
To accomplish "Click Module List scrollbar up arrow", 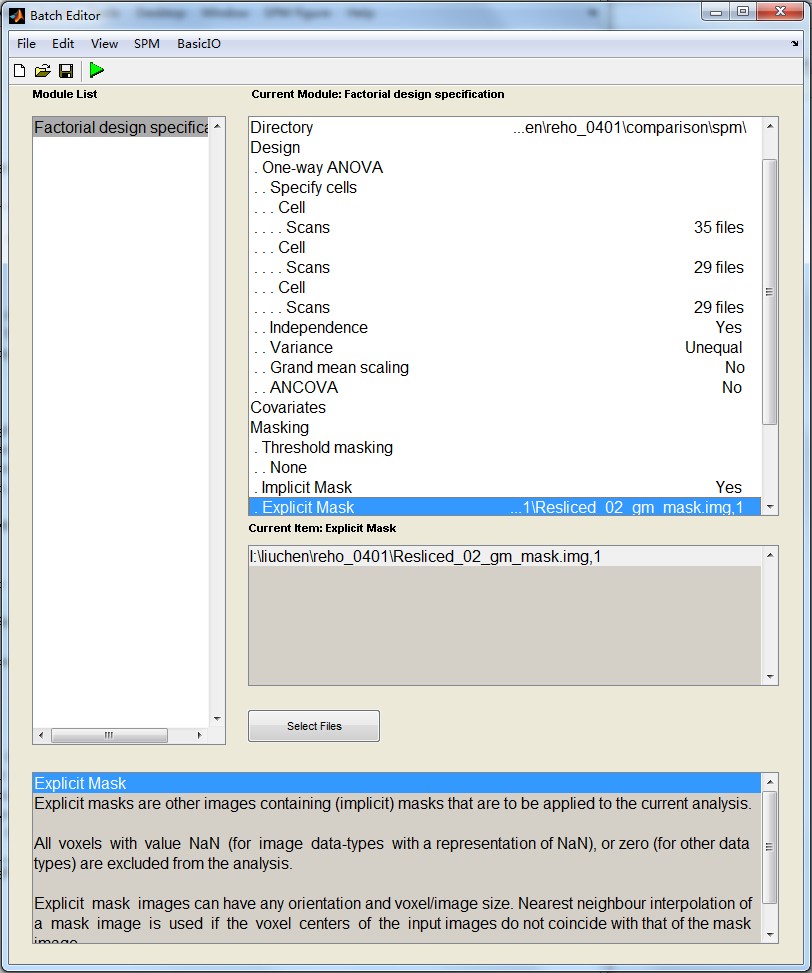I will click(217, 126).
